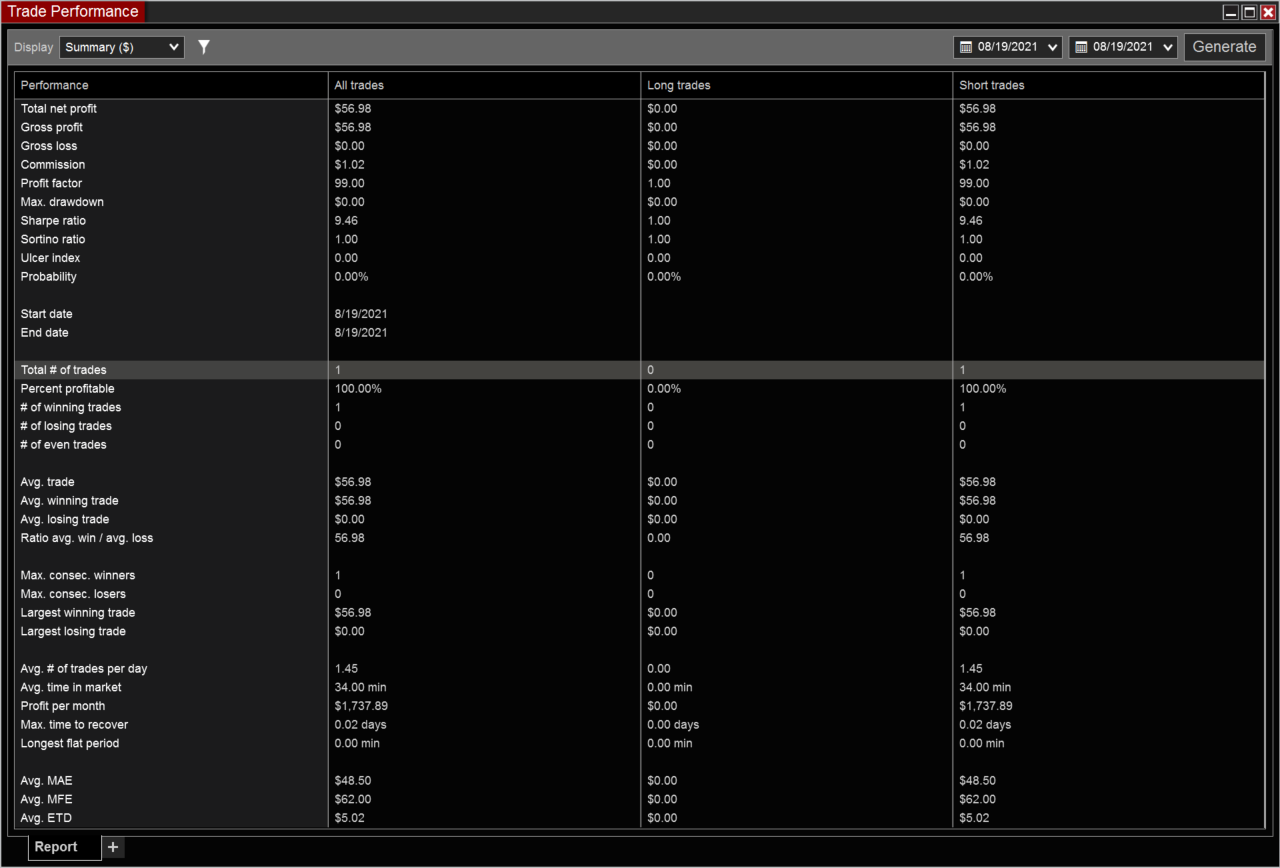Select the Sortino ratio row label
The image size is (1280, 868).
point(53,239)
